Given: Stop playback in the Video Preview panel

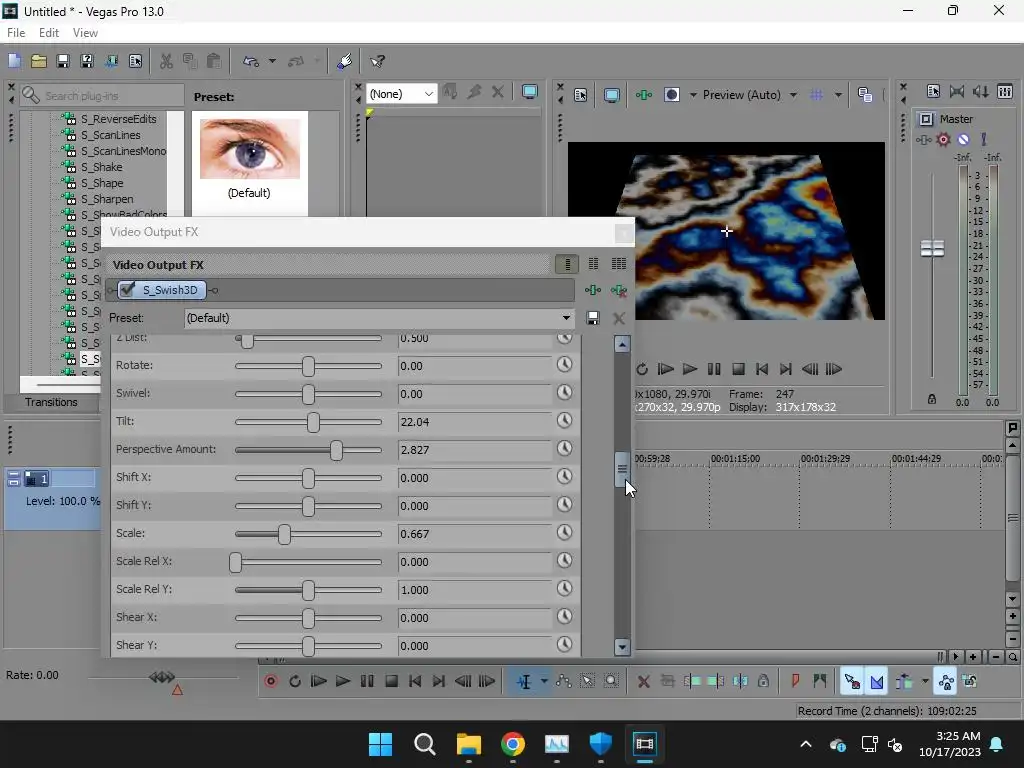Looking at the screenshot, I should pos(738,369).
